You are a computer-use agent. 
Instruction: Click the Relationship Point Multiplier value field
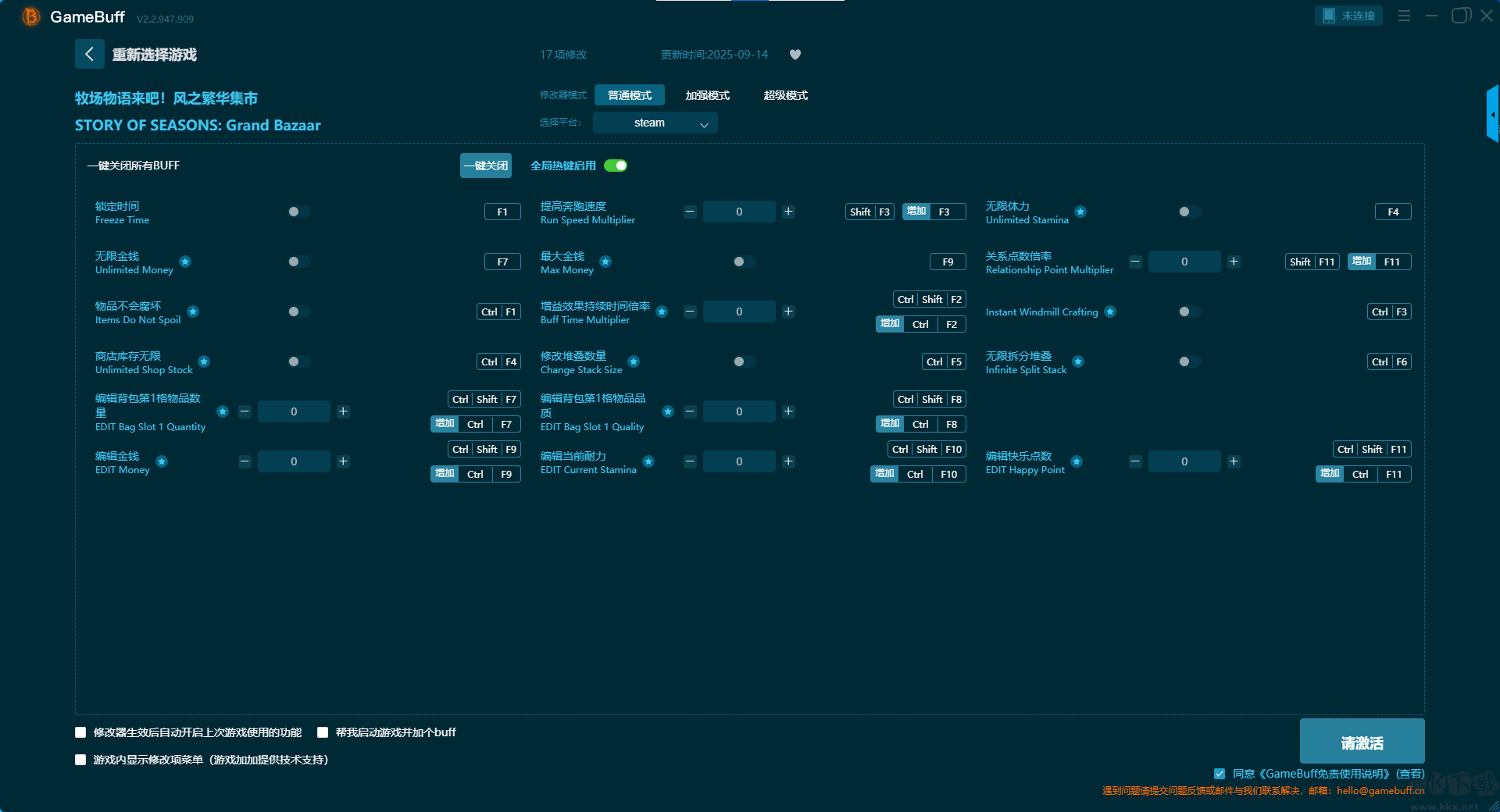click(x=1184, y=262)
